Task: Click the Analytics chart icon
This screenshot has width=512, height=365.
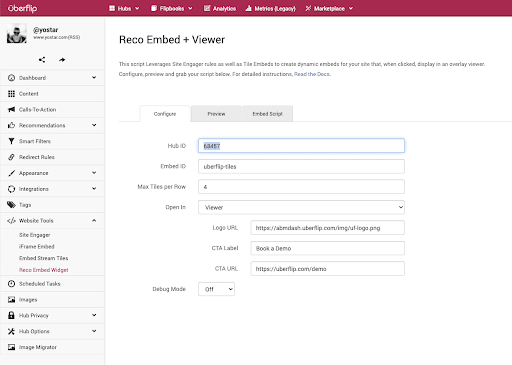Action: (x=207, y=8)
